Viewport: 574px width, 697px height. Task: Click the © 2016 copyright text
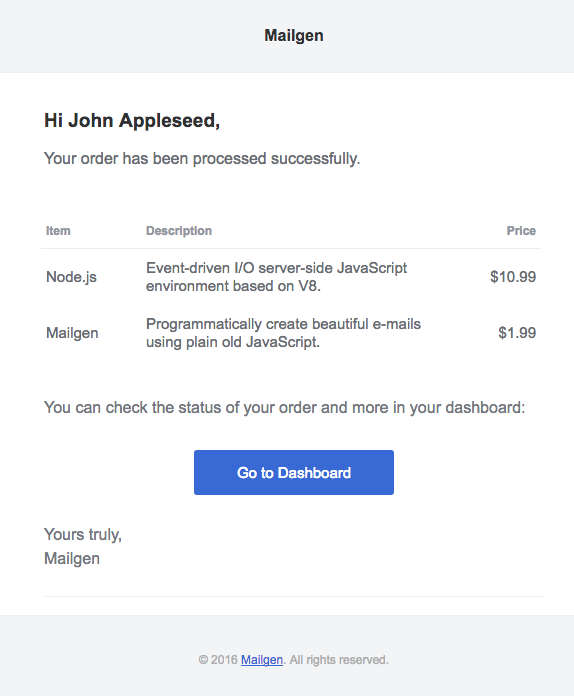tap(218, 660)
